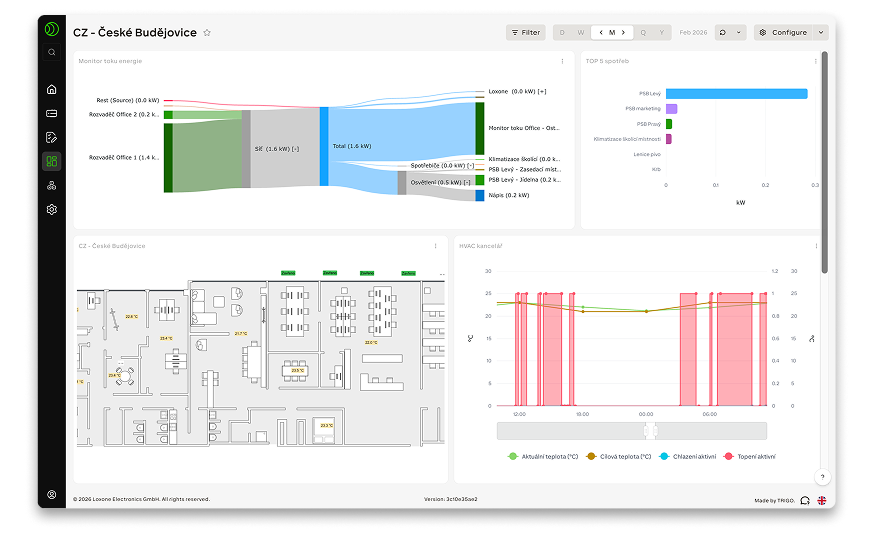Toggle Topení aktivní series in legend
Image resolution: width=873 pixels, height=540 pixels.
click(x=743, y=456)
